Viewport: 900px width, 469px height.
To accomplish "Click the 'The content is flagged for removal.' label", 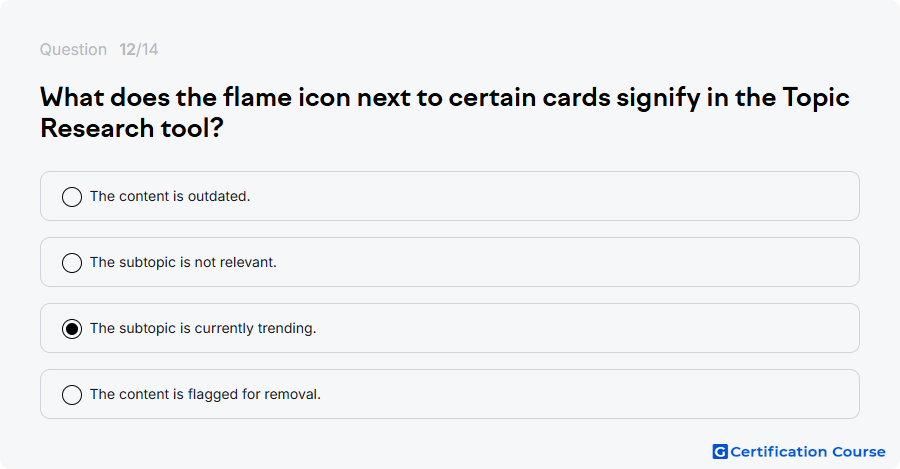I will (x=205, y=394).
